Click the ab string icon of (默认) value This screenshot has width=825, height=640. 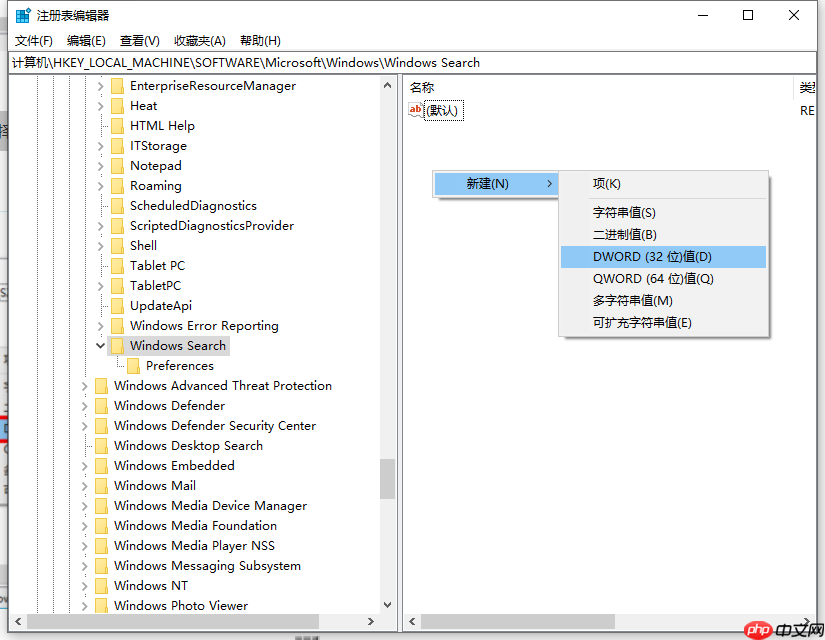tap(416, 110)
